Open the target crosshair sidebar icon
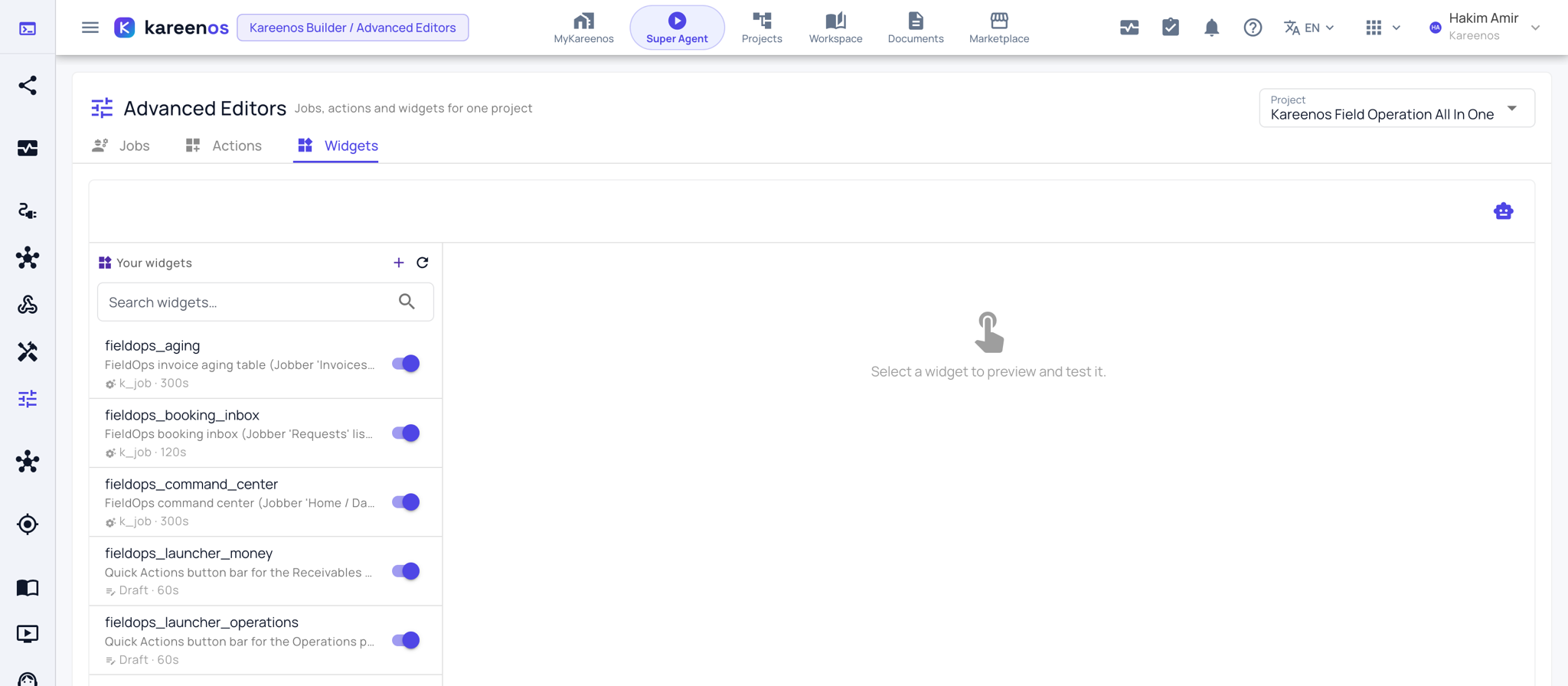 tap(28, 524)
